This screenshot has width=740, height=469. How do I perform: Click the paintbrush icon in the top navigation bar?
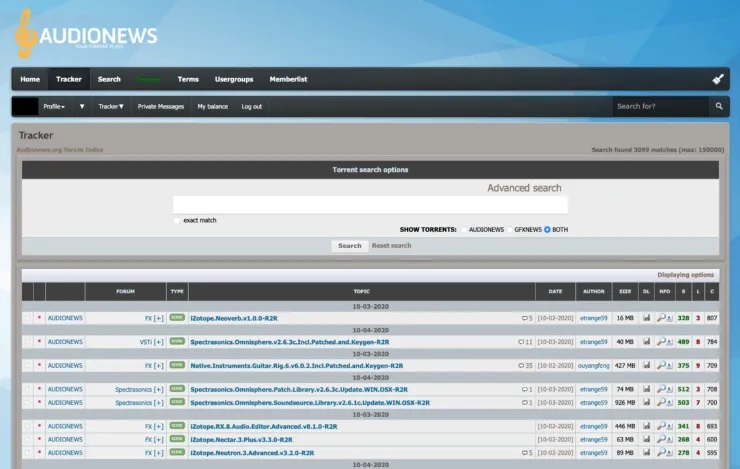pyautogui.click(x=718, y=79)
